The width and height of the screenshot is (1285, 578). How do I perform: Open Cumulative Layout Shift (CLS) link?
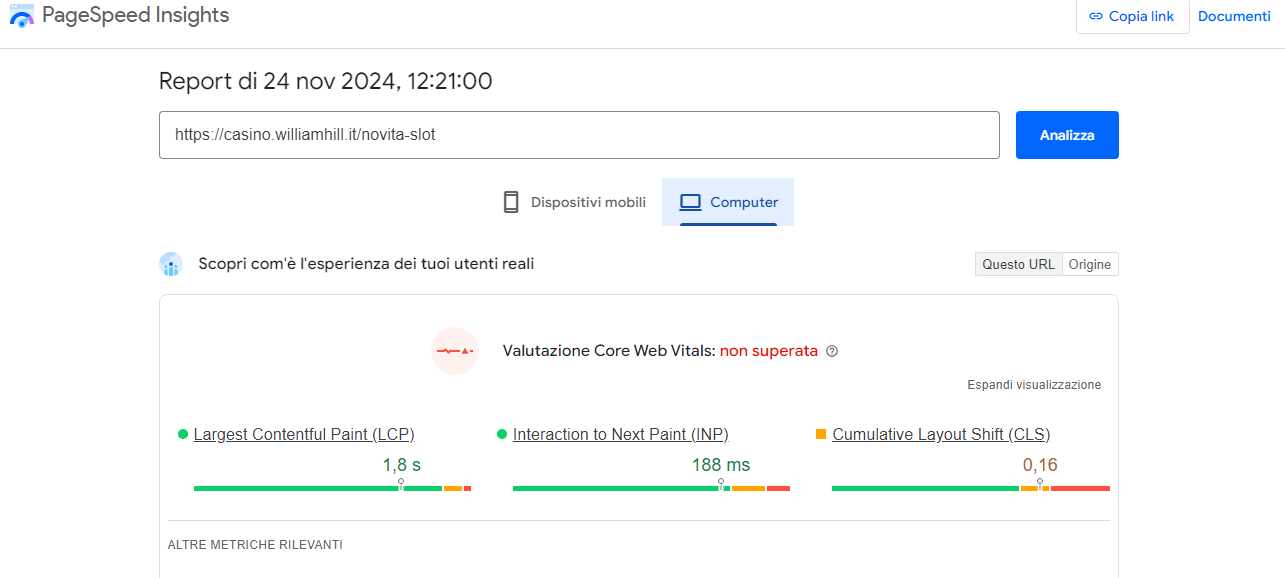pos(941,434)
